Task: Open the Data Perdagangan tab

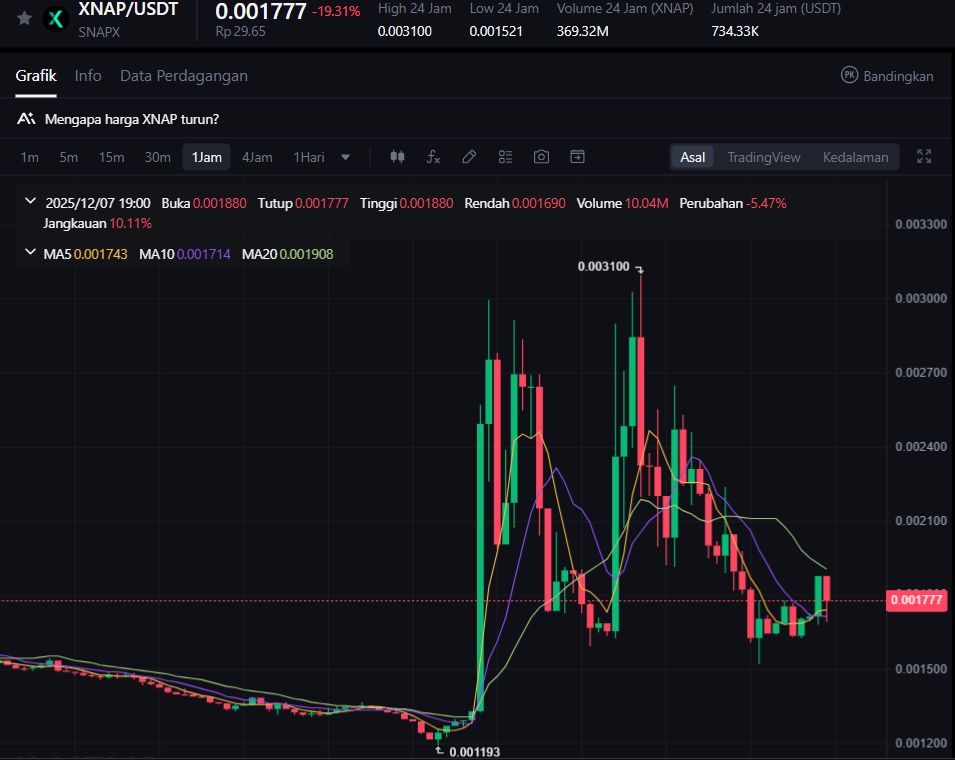Action: click(184, 76)
